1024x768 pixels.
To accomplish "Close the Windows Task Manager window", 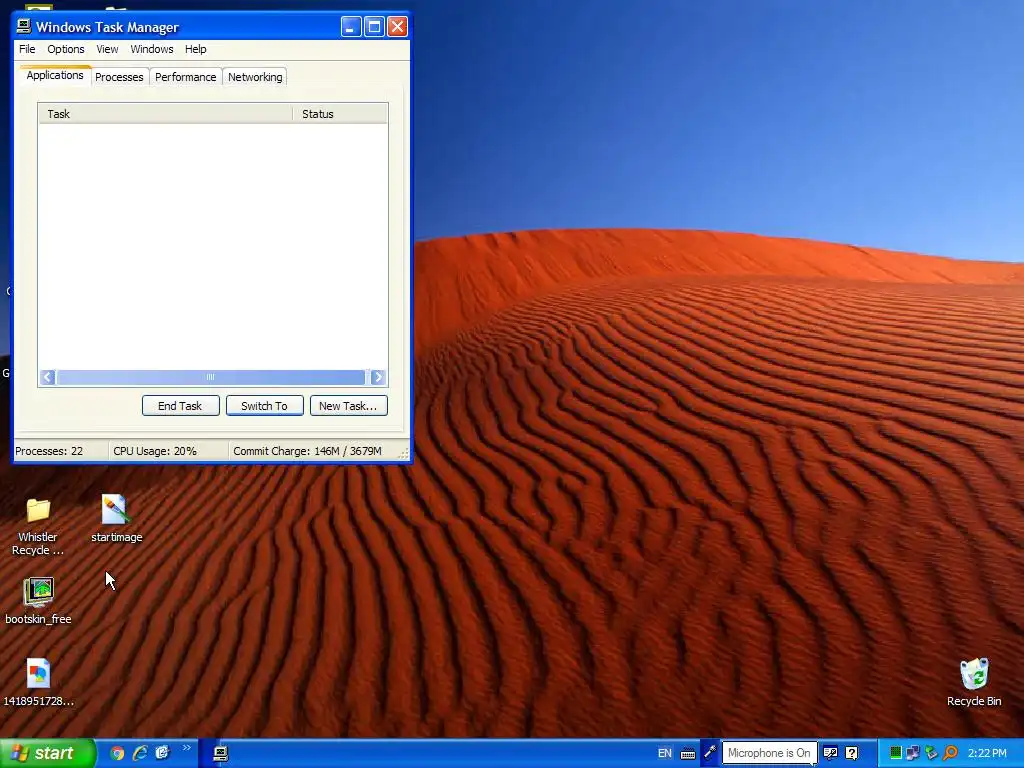I will tap(397, 27).
